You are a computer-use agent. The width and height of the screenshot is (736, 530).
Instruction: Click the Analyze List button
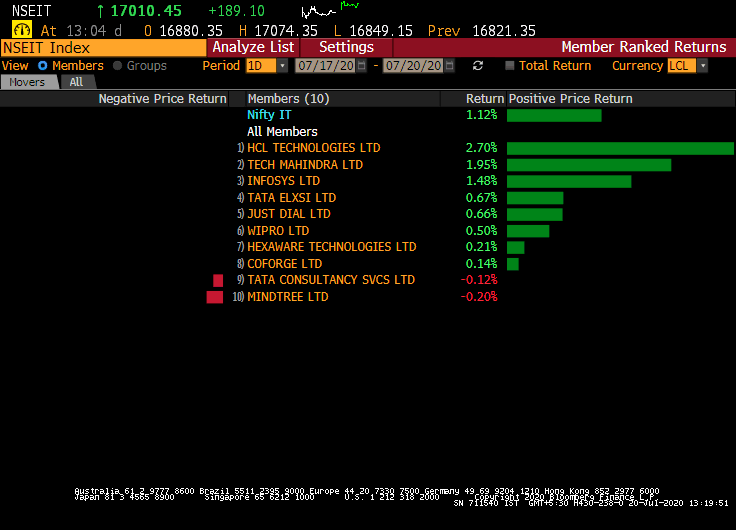pyautogui.click(x=253, y=47)
